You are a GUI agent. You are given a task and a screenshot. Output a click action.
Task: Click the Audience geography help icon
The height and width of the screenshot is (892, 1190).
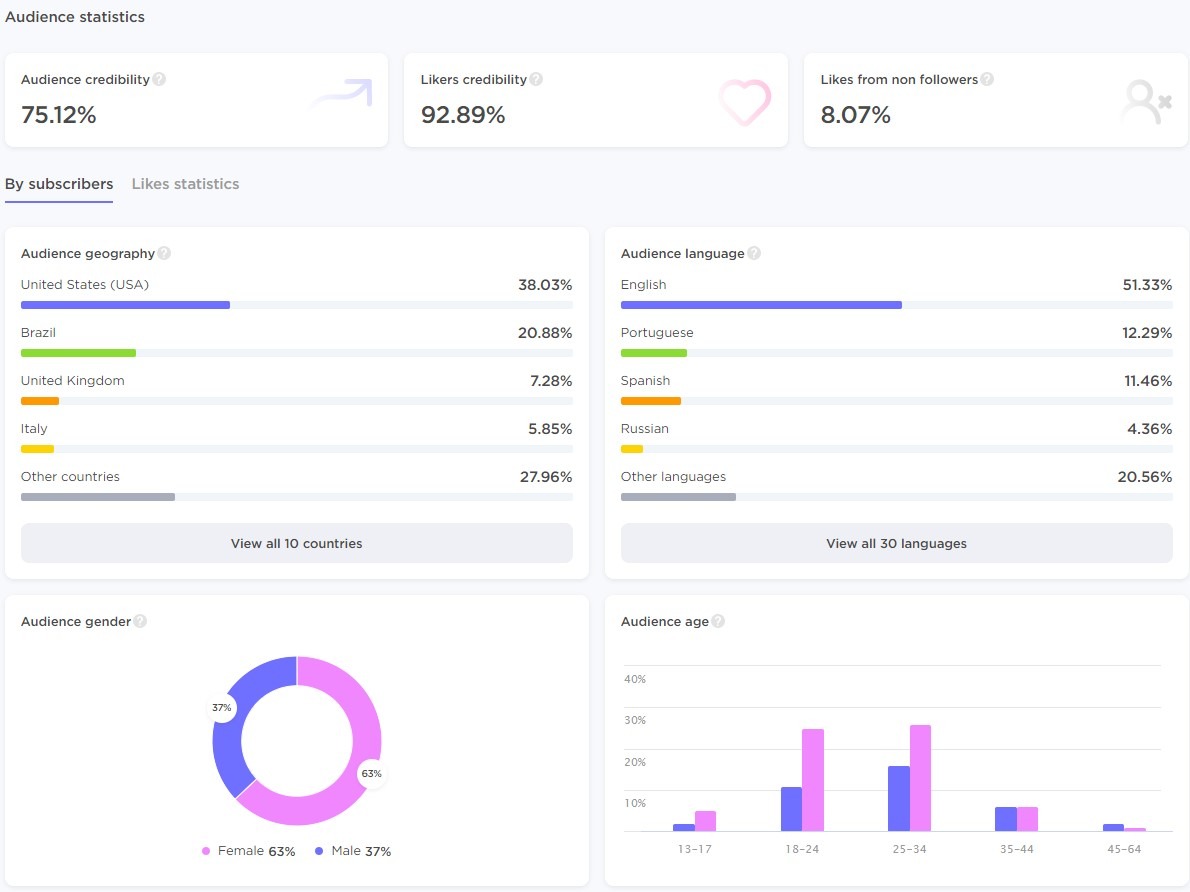(x=166, y=253)
